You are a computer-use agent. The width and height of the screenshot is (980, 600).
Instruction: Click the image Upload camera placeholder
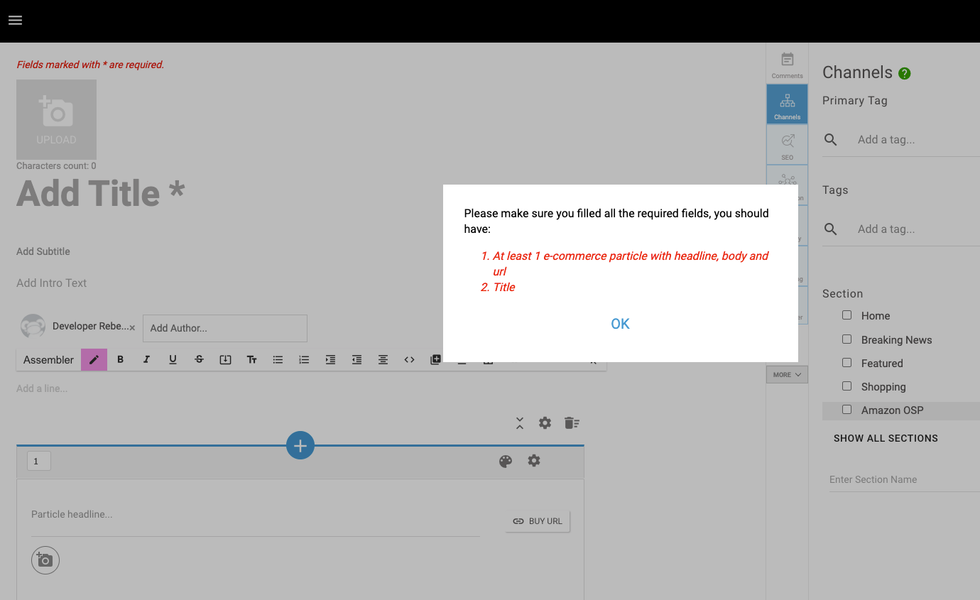pos(56,120)
